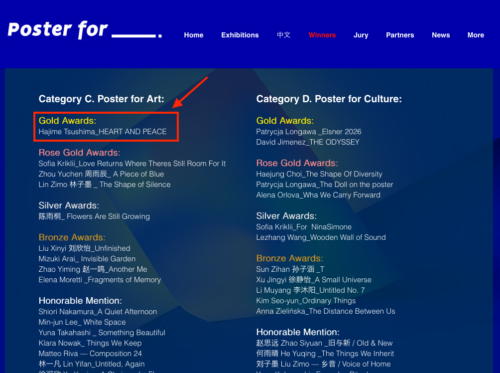Click David Jimenez_THE ODYSSEY entry
500x373 pixels.
[308, 142]
